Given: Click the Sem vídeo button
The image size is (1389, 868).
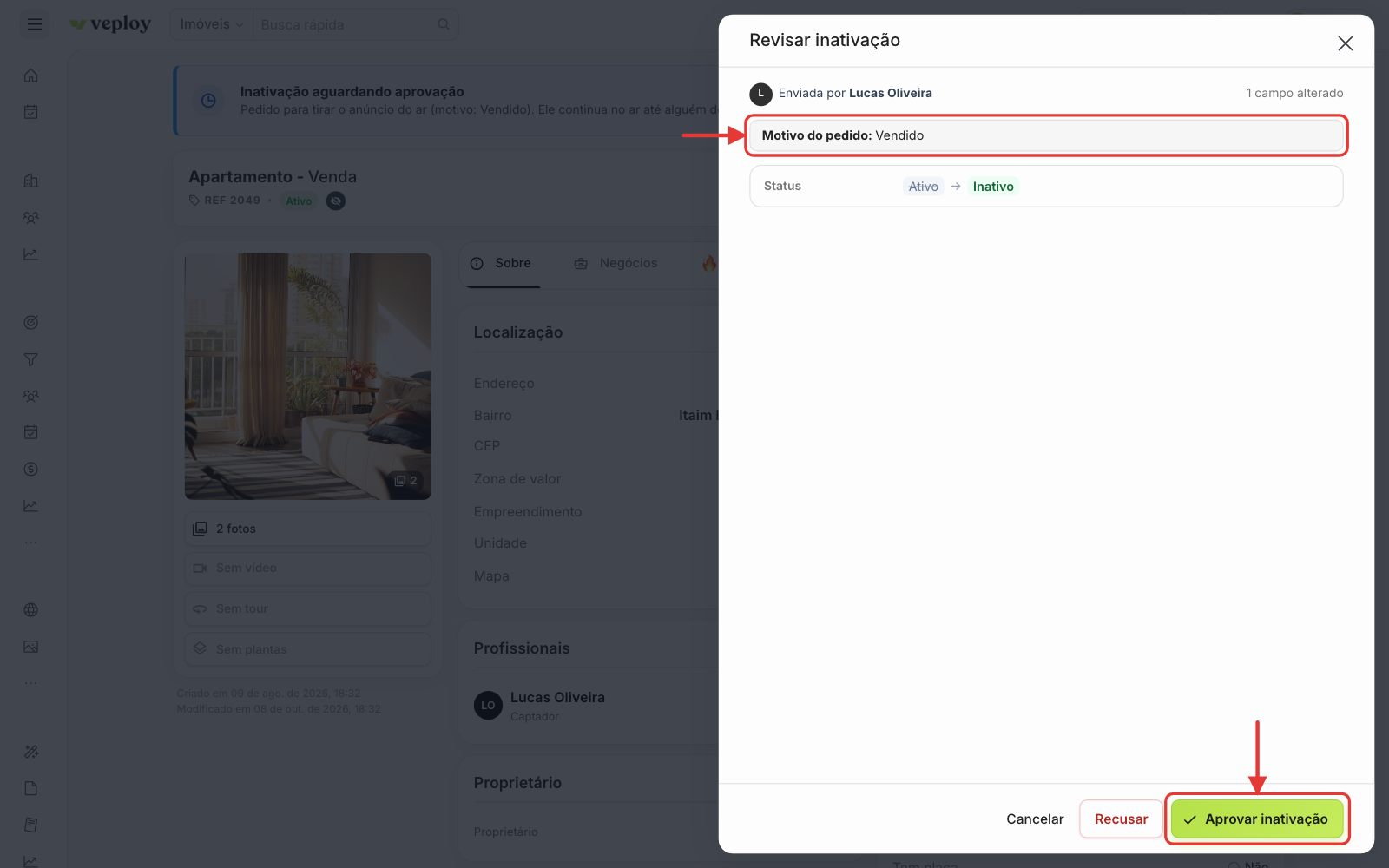Looking at the screenshot, I should pyautogui.click(x=308, y=568).
